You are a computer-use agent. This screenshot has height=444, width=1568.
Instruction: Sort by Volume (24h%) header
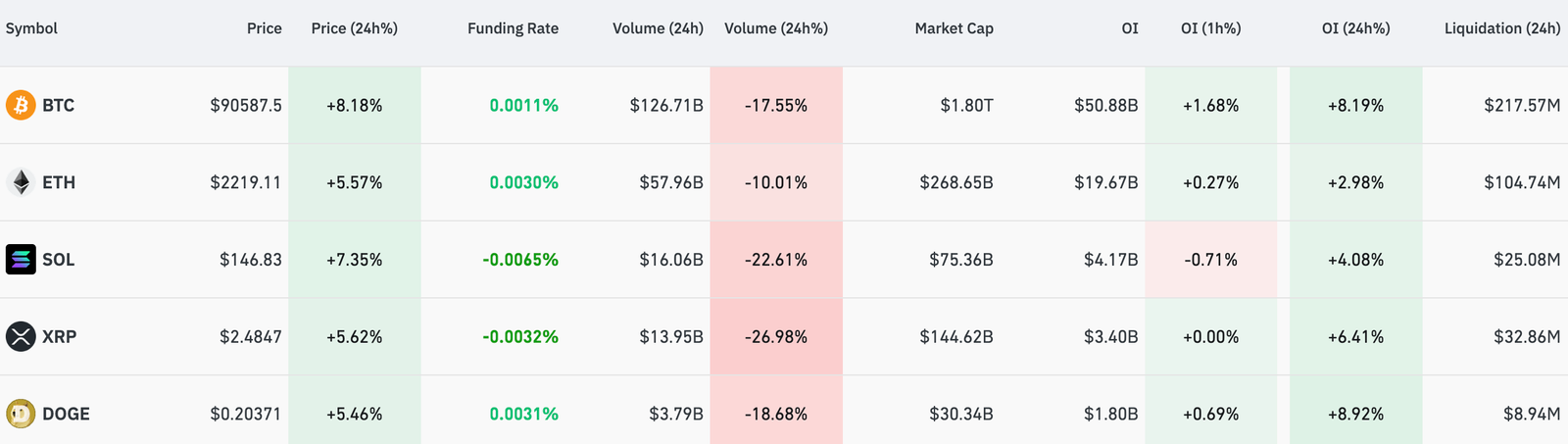pos(775,28)
